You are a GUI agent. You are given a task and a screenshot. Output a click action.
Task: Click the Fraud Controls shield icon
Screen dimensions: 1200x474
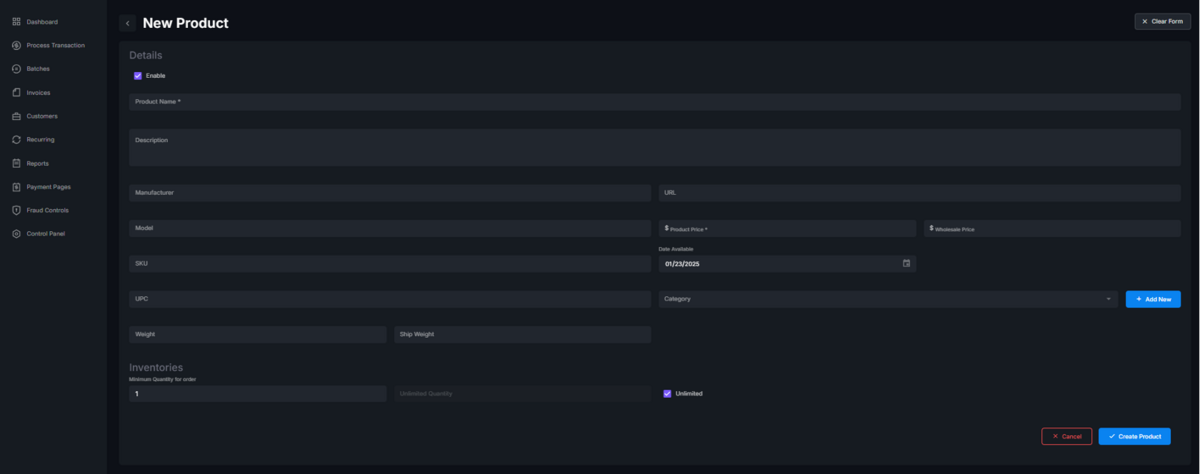16,210
